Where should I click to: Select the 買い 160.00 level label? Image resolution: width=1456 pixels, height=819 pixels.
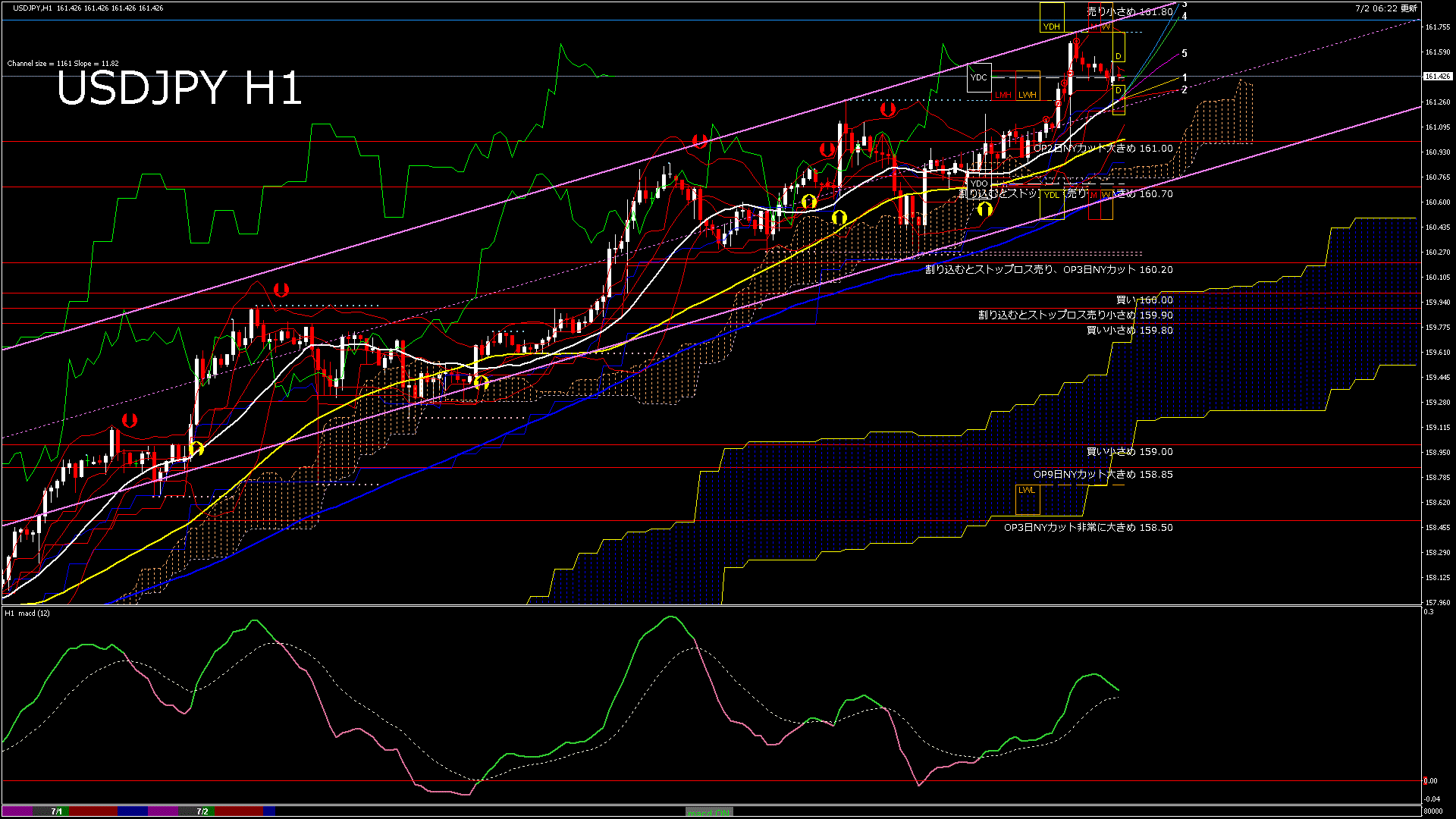click(x=1144, y=300)
